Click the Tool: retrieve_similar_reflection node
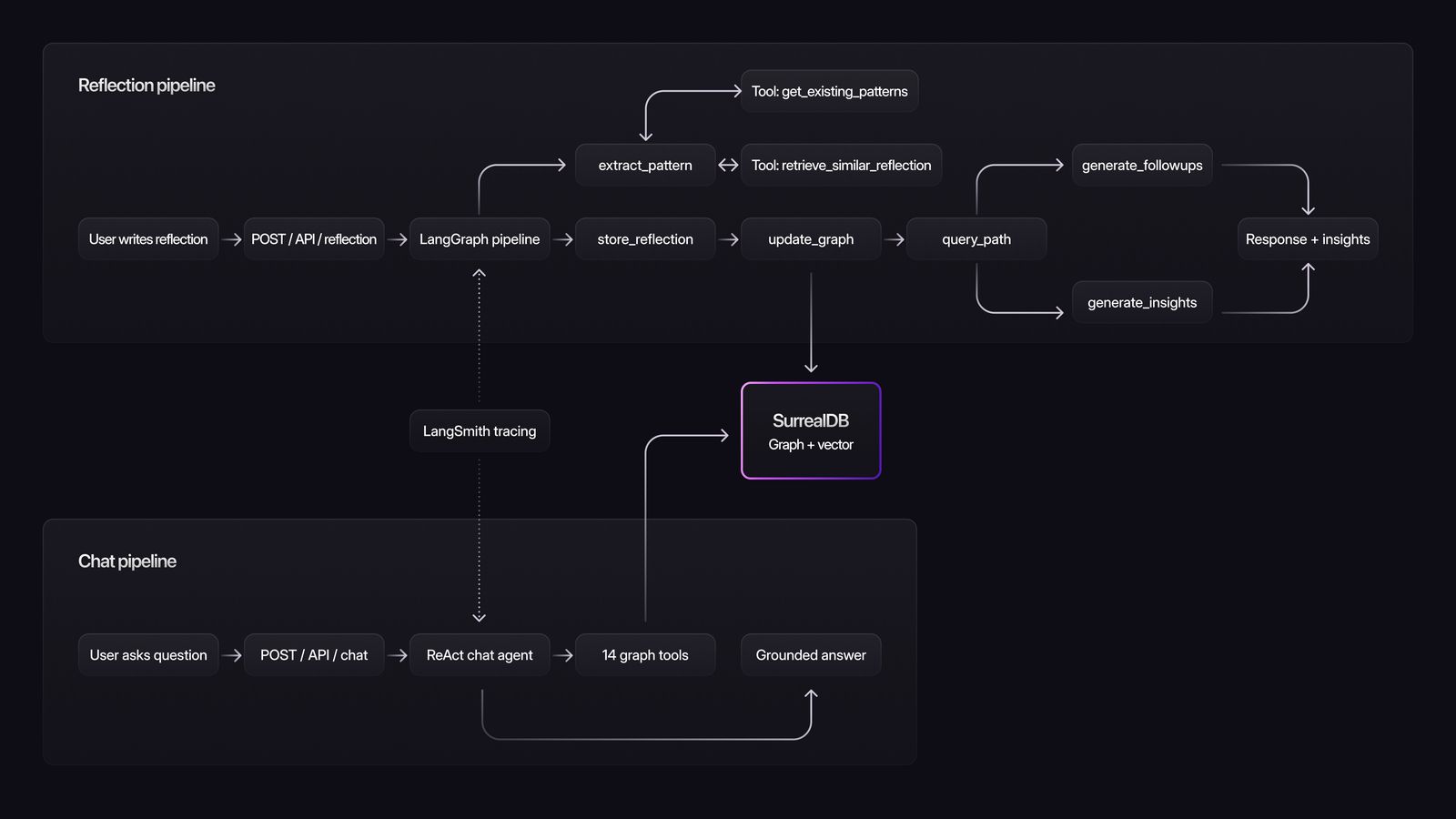The image size is (1456, 819). pos(841,165)
